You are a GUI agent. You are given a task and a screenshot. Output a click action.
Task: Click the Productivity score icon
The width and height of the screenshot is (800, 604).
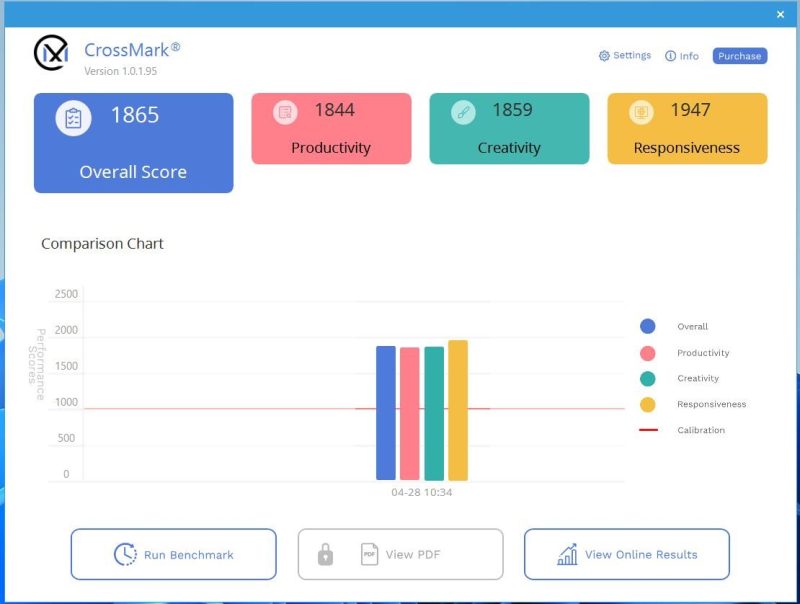click(285, 112)
